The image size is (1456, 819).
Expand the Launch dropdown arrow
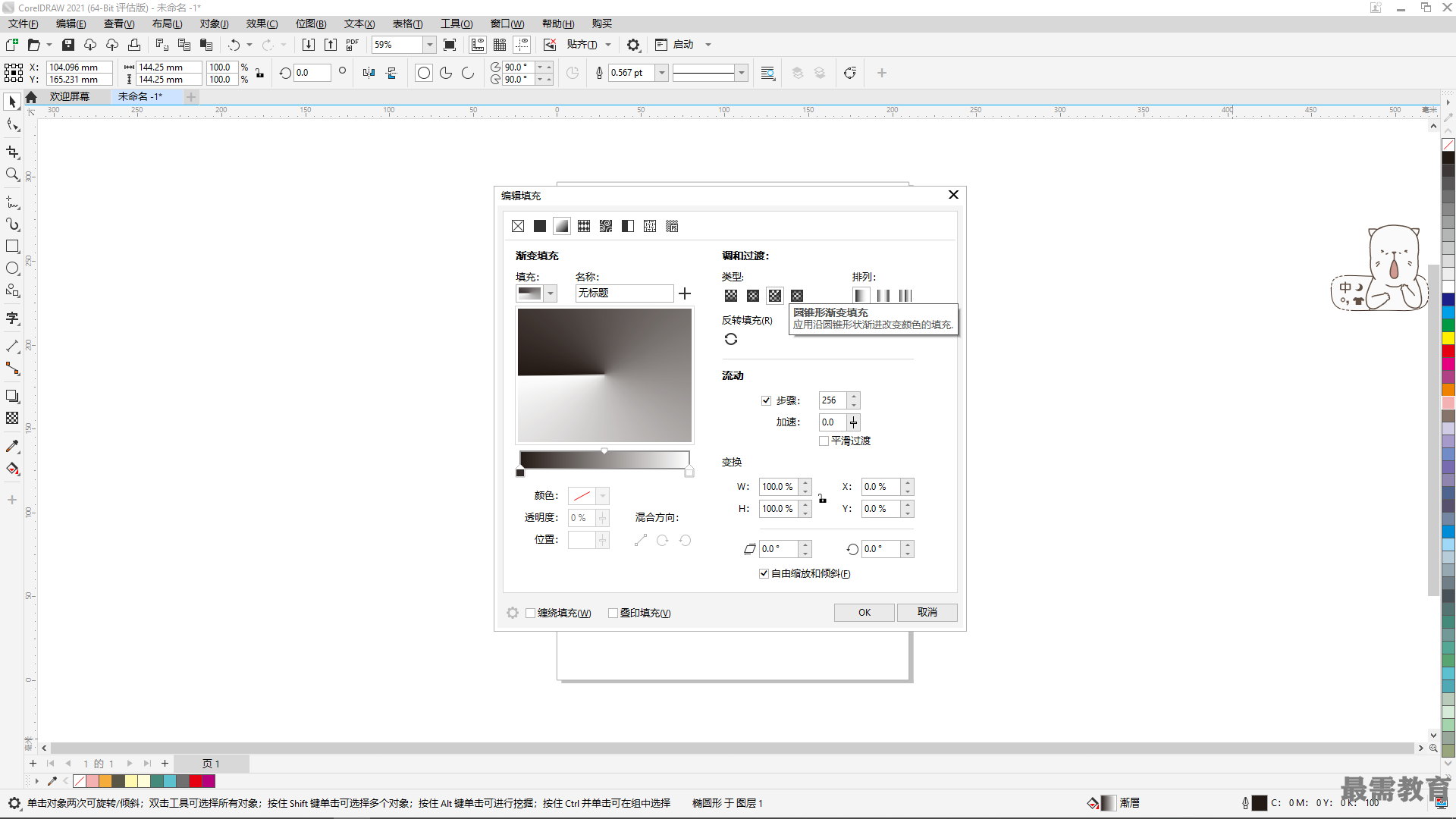[x=708, y=45]
